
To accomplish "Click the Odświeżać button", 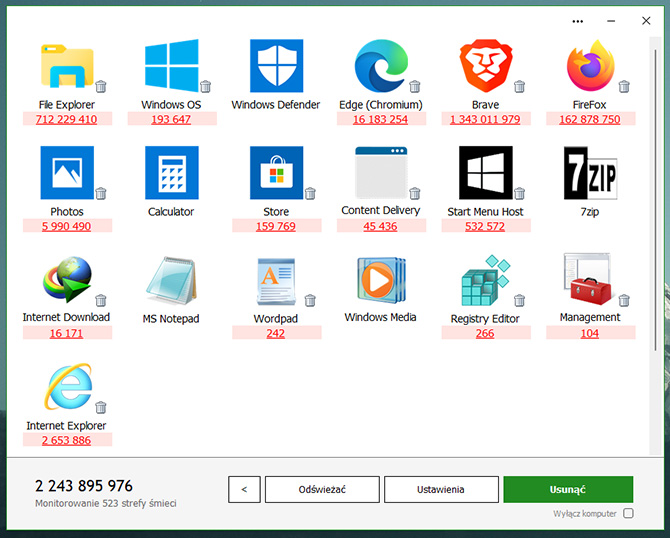I will pos(322,489).
